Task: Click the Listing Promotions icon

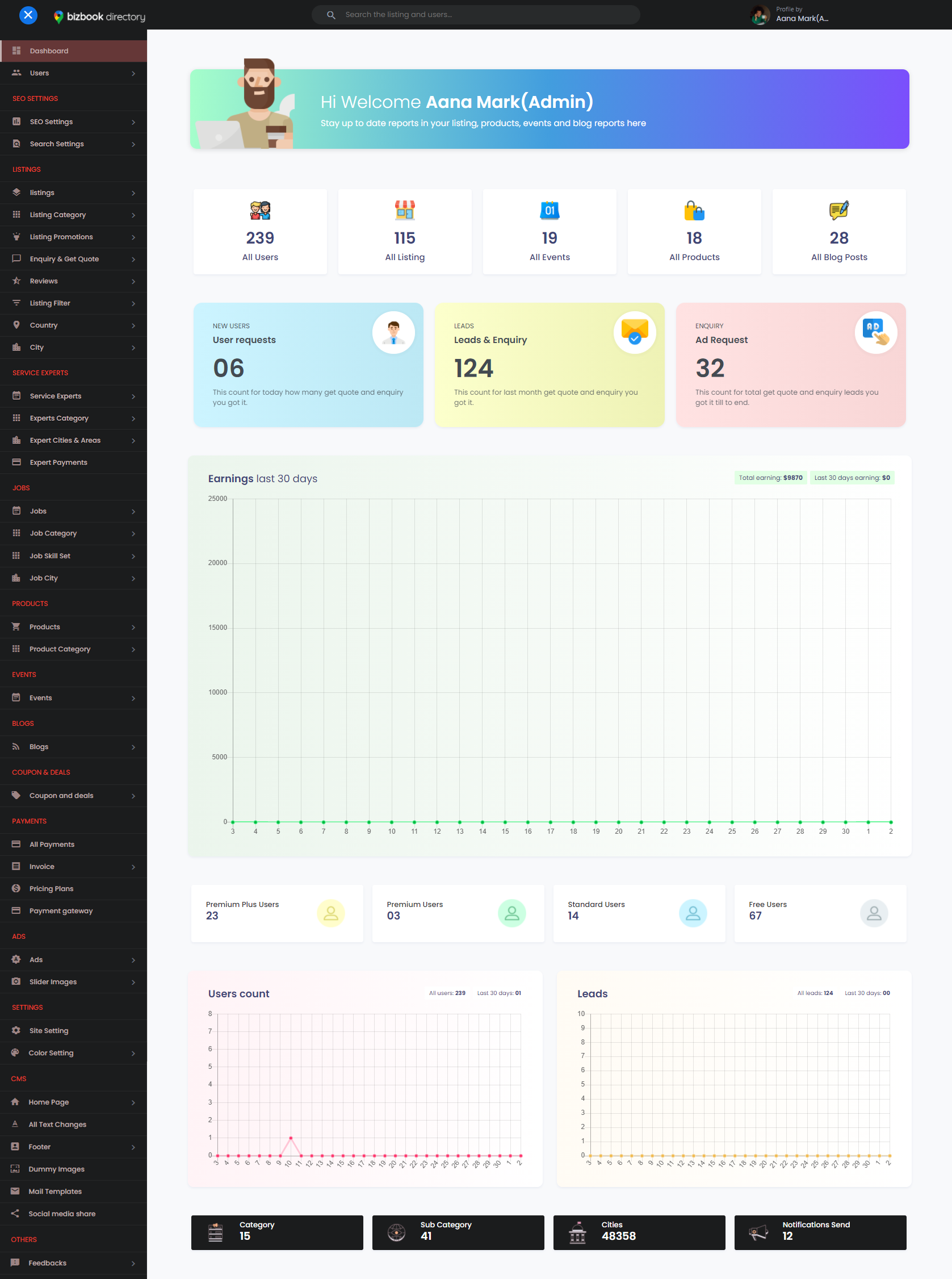Action: click(x=17, y=236)
